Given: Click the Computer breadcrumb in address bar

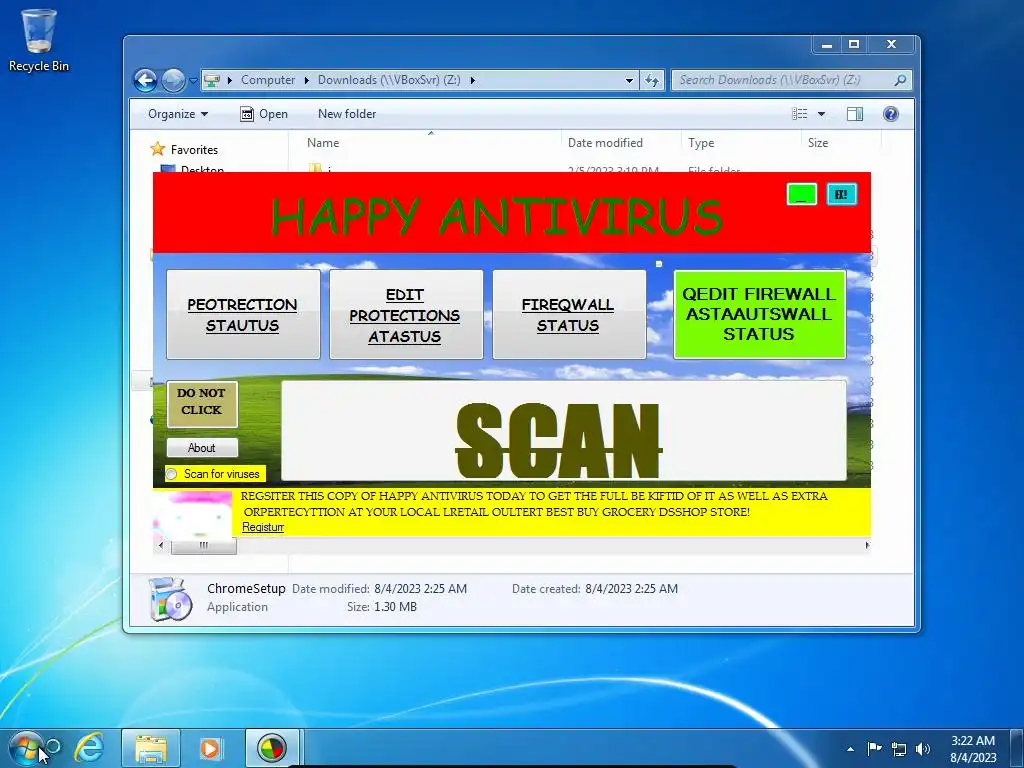Looking at the screenshot, I should pyautogui.click(x=268, y=80).
